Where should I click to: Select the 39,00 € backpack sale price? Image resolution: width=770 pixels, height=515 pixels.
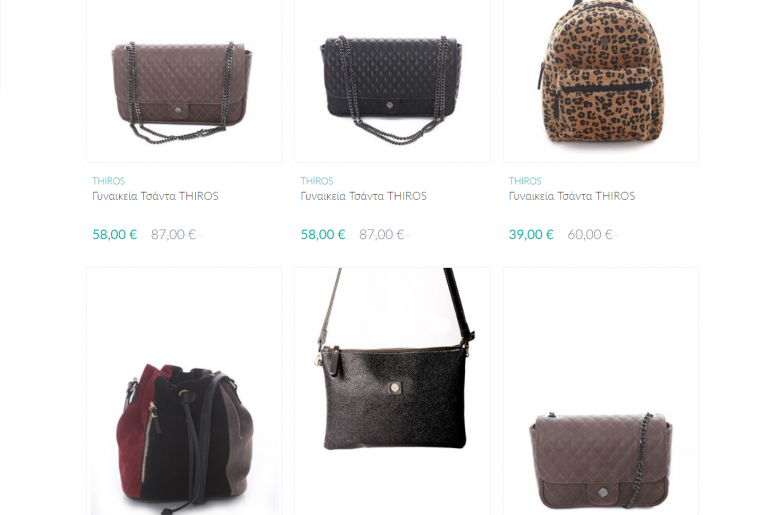click(x=531, y=235)
